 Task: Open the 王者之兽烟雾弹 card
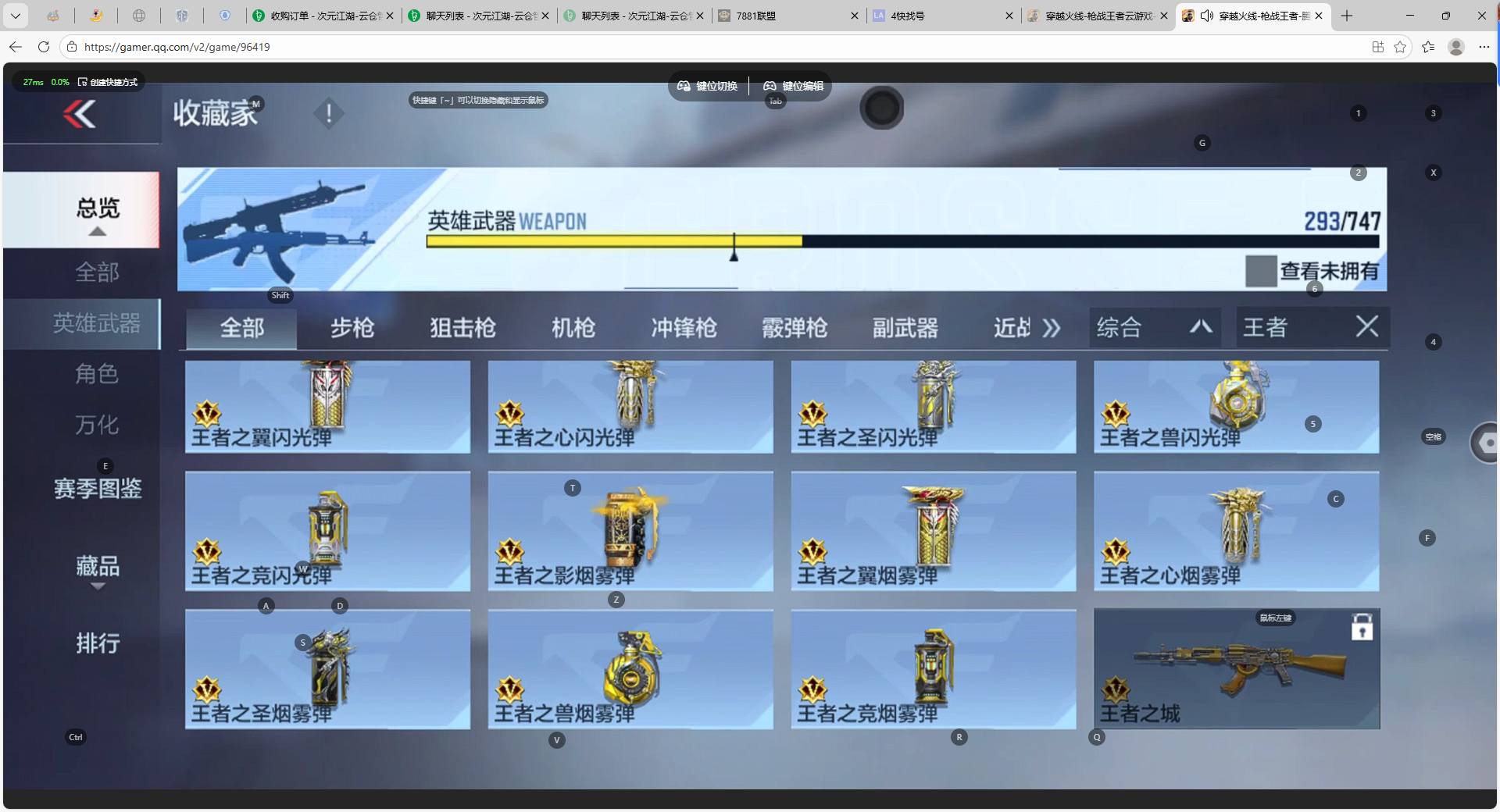click(x=630, y=669)
